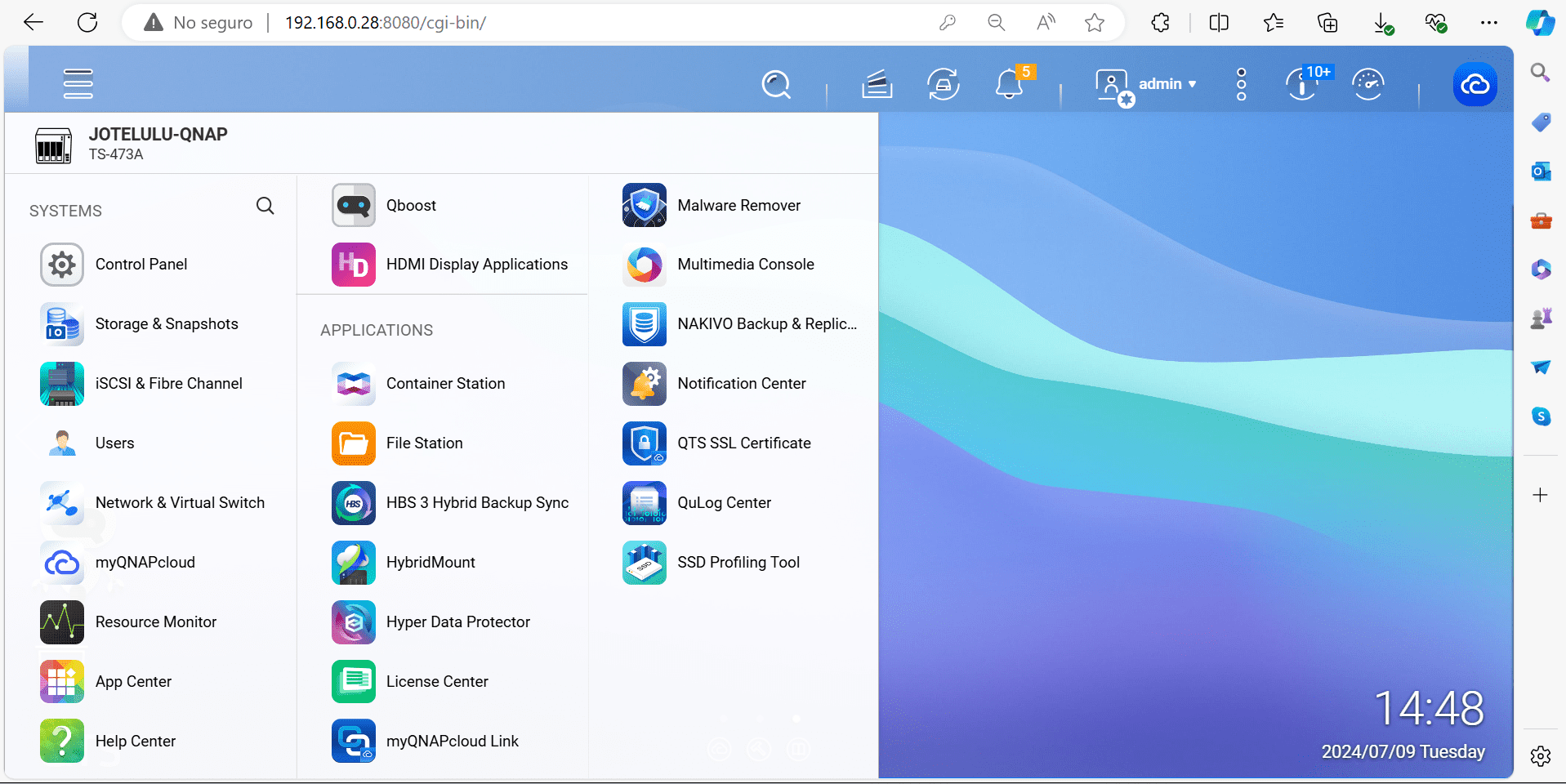Open Skype icon in Edge sidebar
1566x784 pixels.
pos(1541,416)
